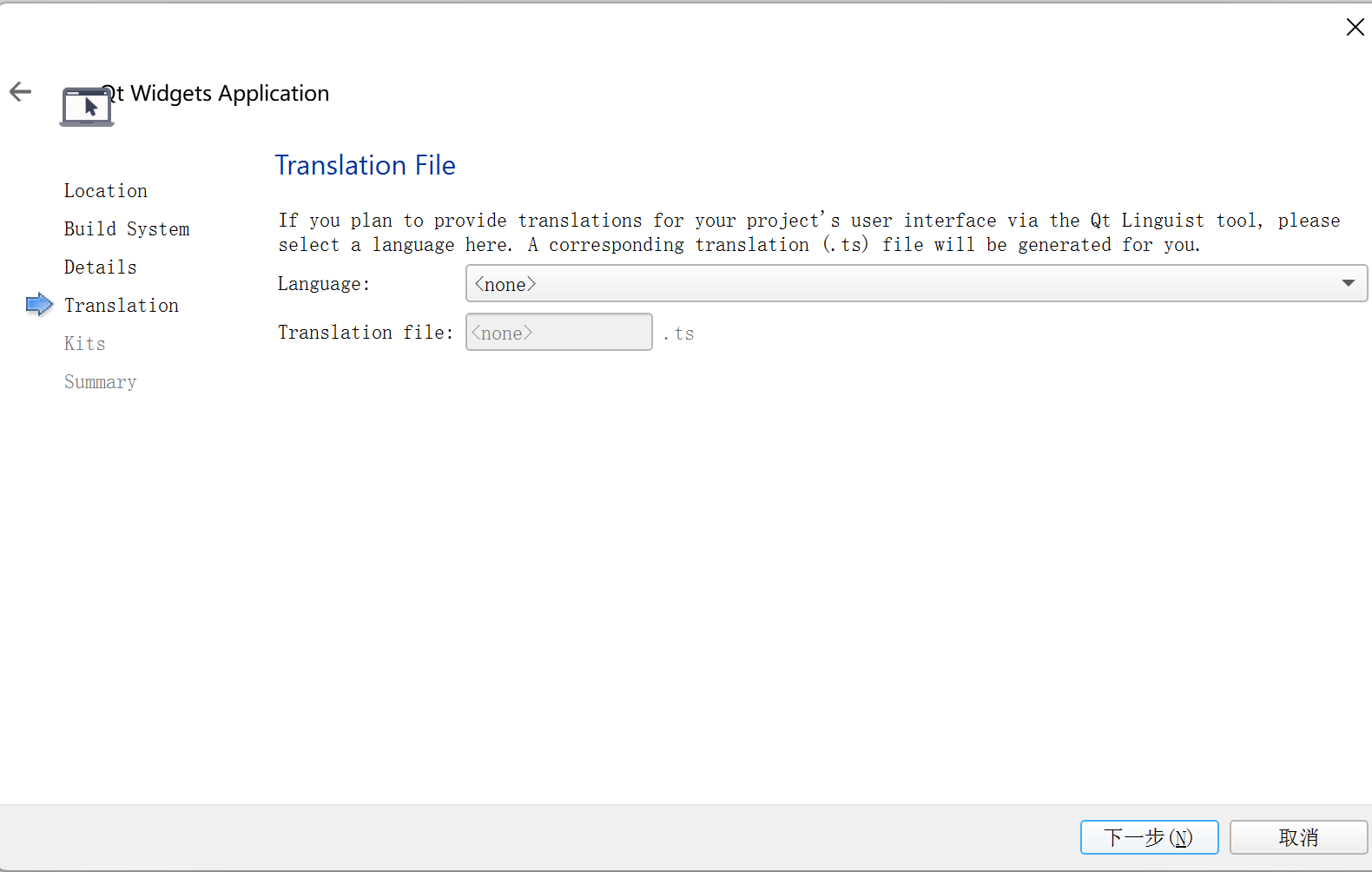The width and height of the screenshot is (1372, 872).
Task: Click the blue arrow beside Translation step
Action: point(39,304)
